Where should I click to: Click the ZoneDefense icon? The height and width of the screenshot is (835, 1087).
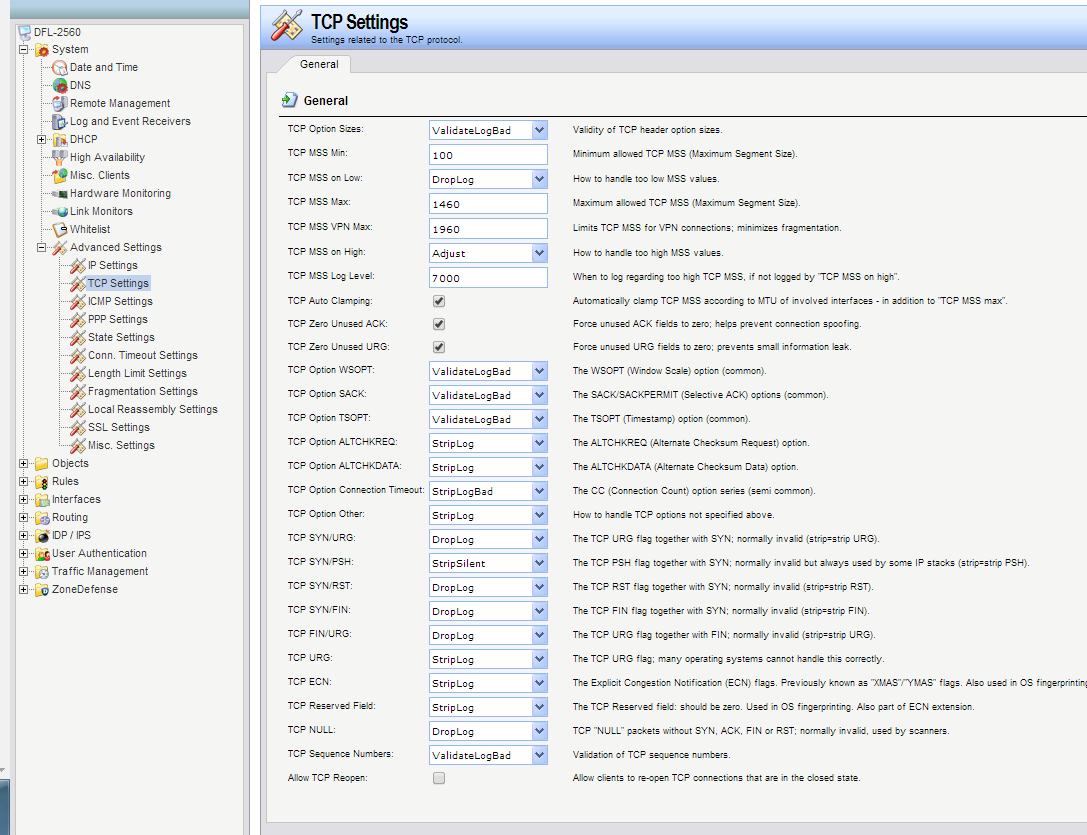pyautogui.click(x=42, y=590)
